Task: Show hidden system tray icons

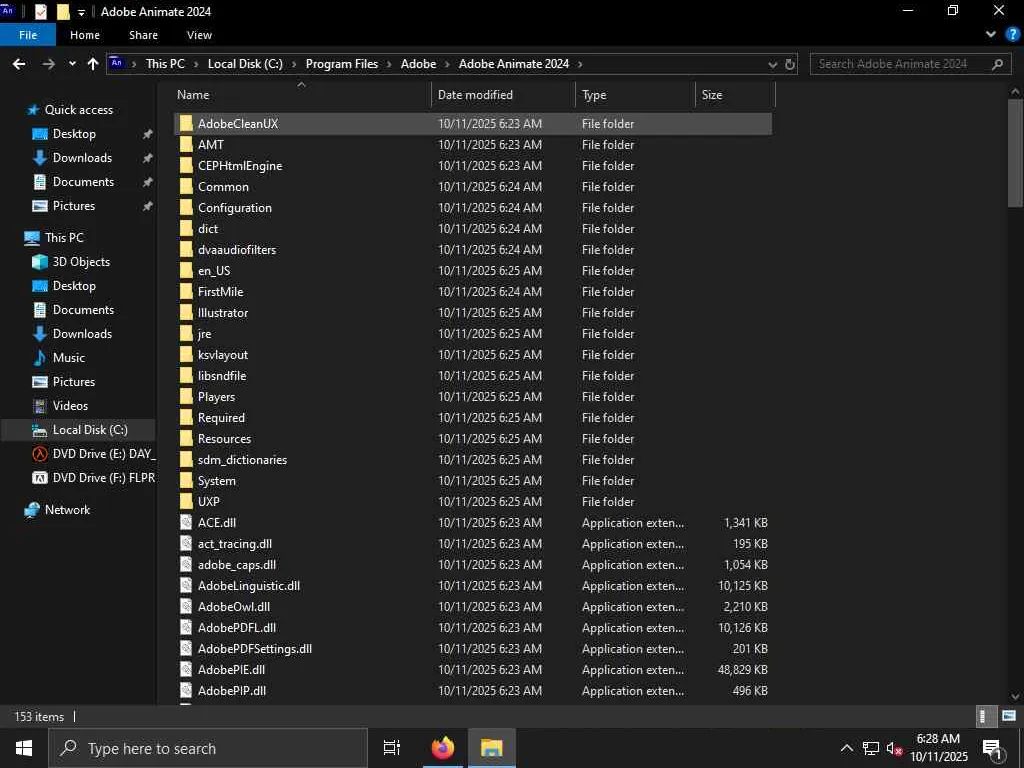Action: tap(846, 748)
